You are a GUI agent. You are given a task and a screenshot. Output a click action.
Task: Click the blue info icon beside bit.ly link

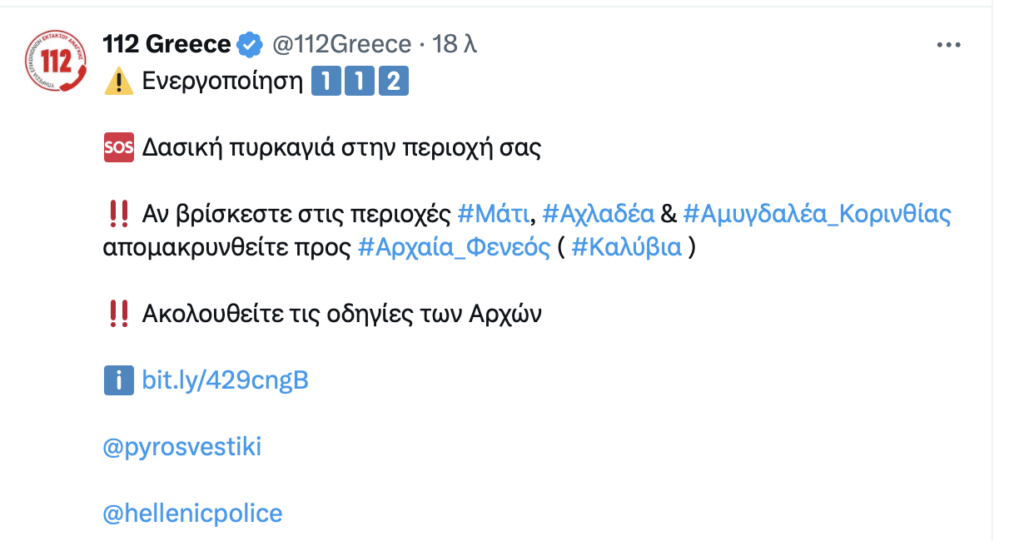tap(118, 381)
